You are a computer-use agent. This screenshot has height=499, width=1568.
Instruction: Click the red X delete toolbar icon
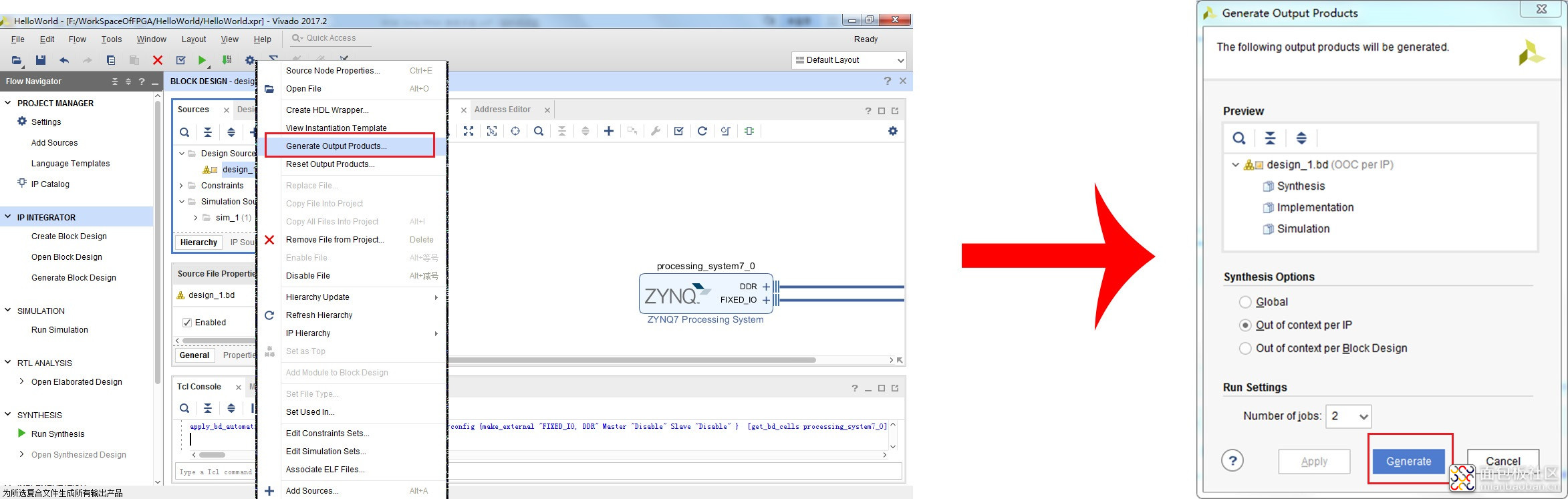(x=158, y=60)
